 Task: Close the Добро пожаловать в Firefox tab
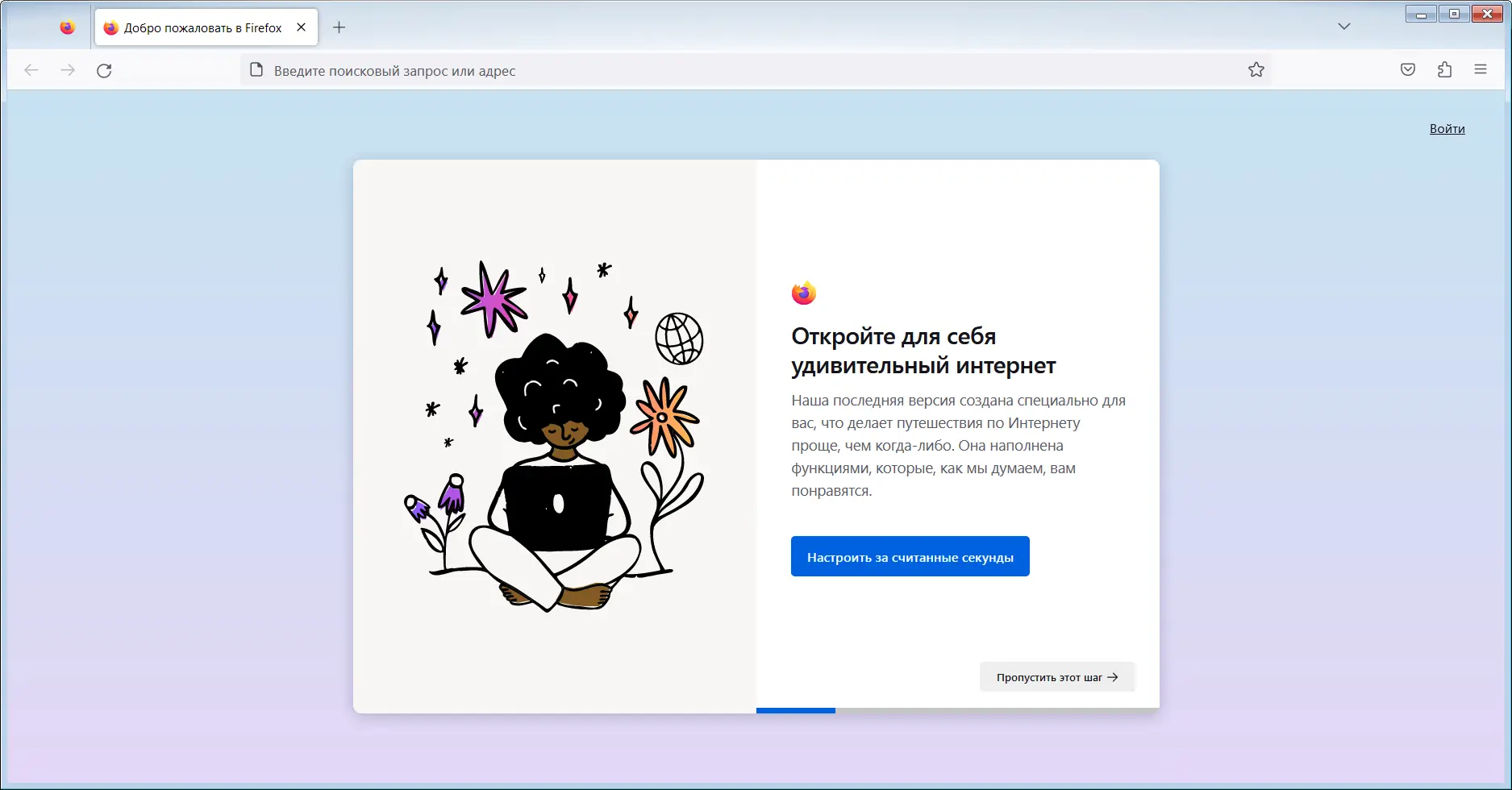tap(301, 27)
